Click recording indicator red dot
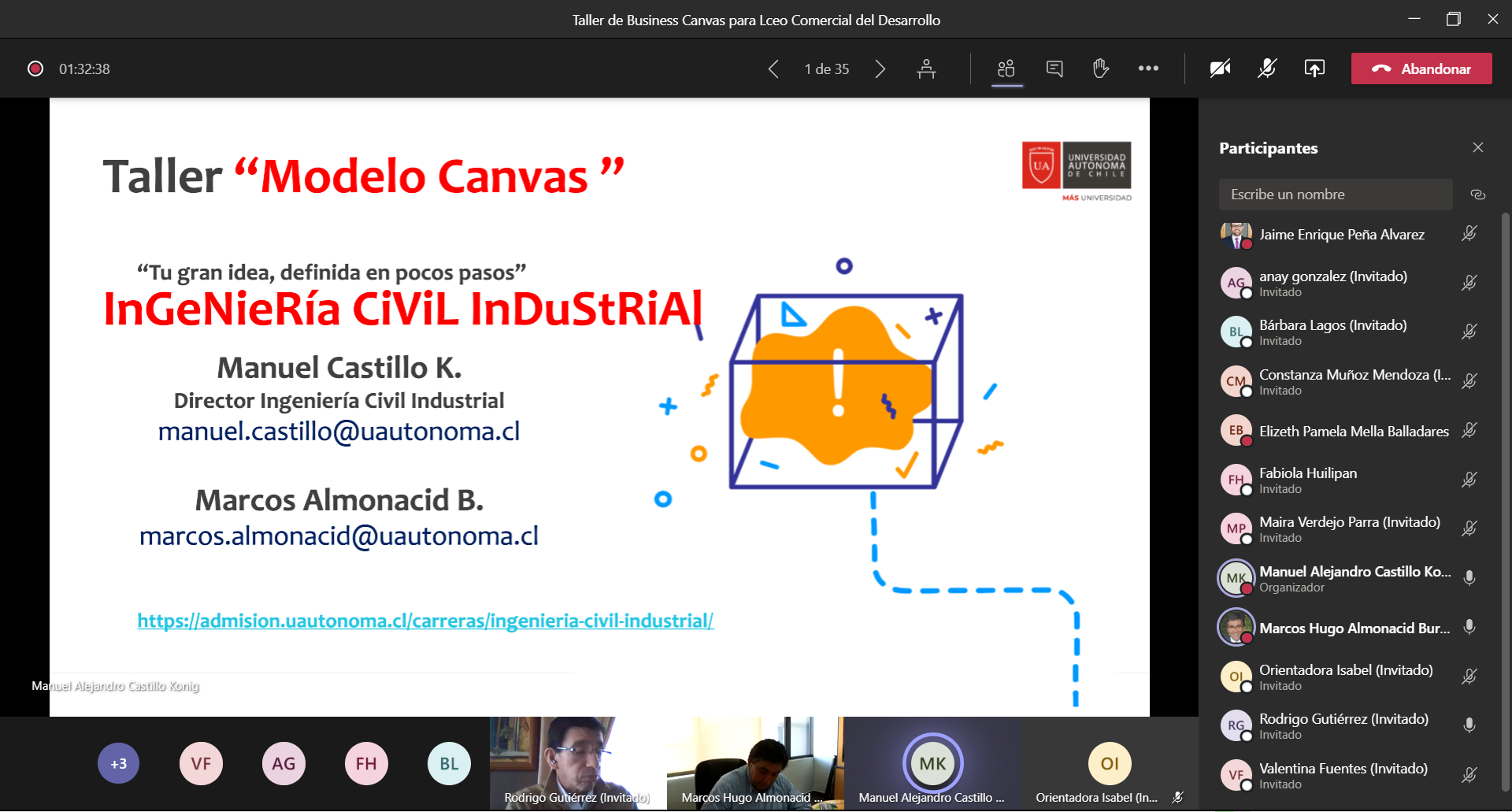 35,69
